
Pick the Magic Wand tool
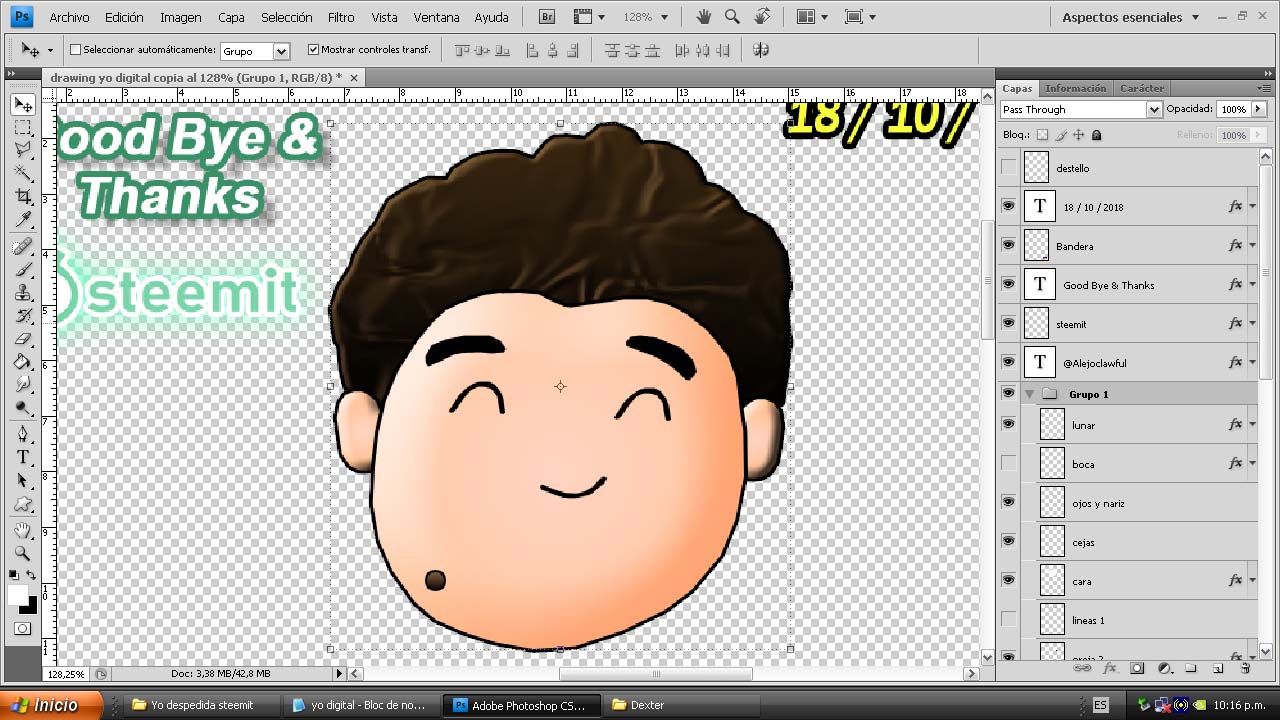click(x=23, y=173)
